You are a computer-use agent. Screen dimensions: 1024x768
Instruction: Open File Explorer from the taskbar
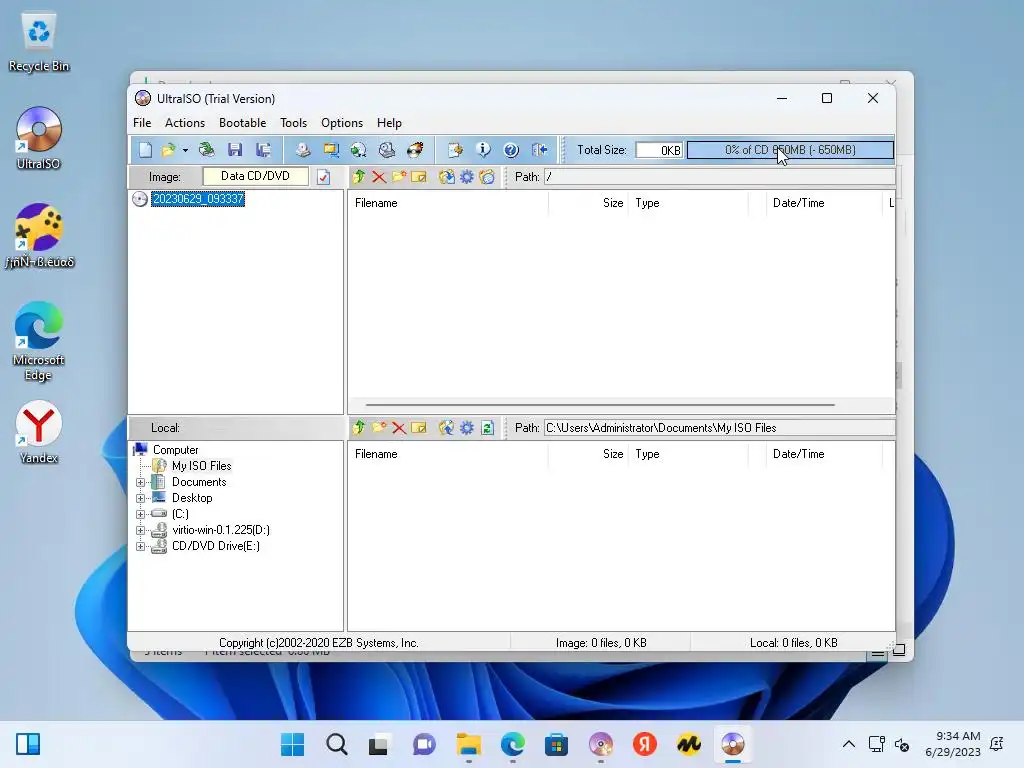click(x=468, y=744)
